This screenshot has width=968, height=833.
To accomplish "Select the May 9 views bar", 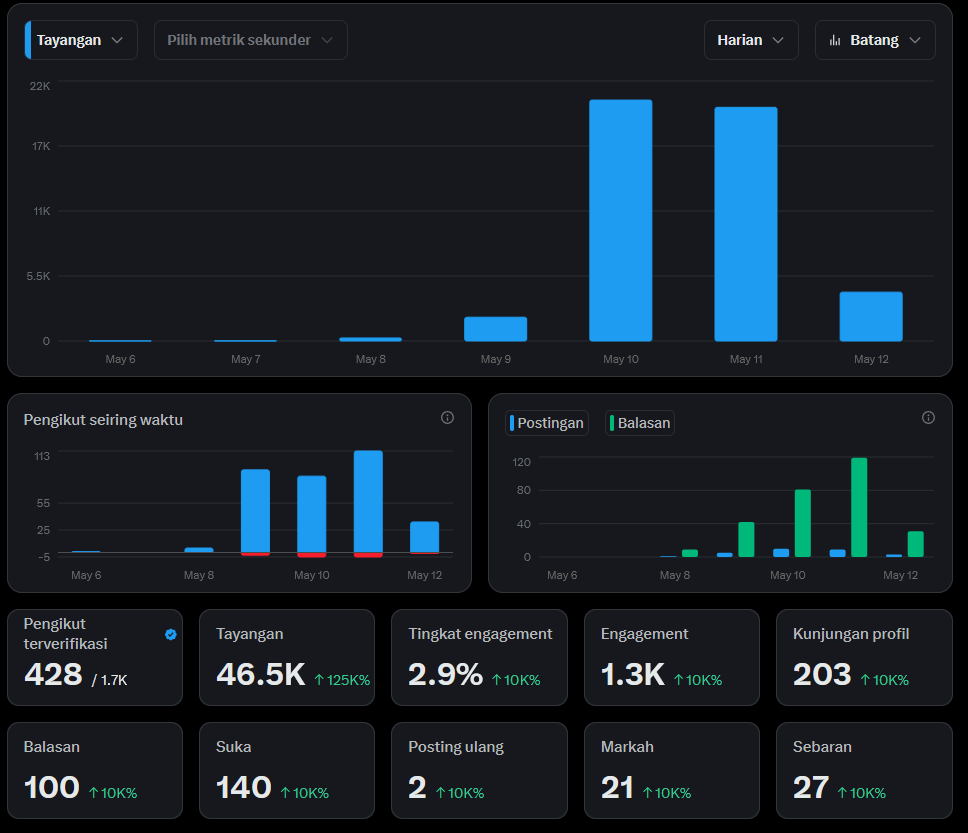I will coord(496,329).
